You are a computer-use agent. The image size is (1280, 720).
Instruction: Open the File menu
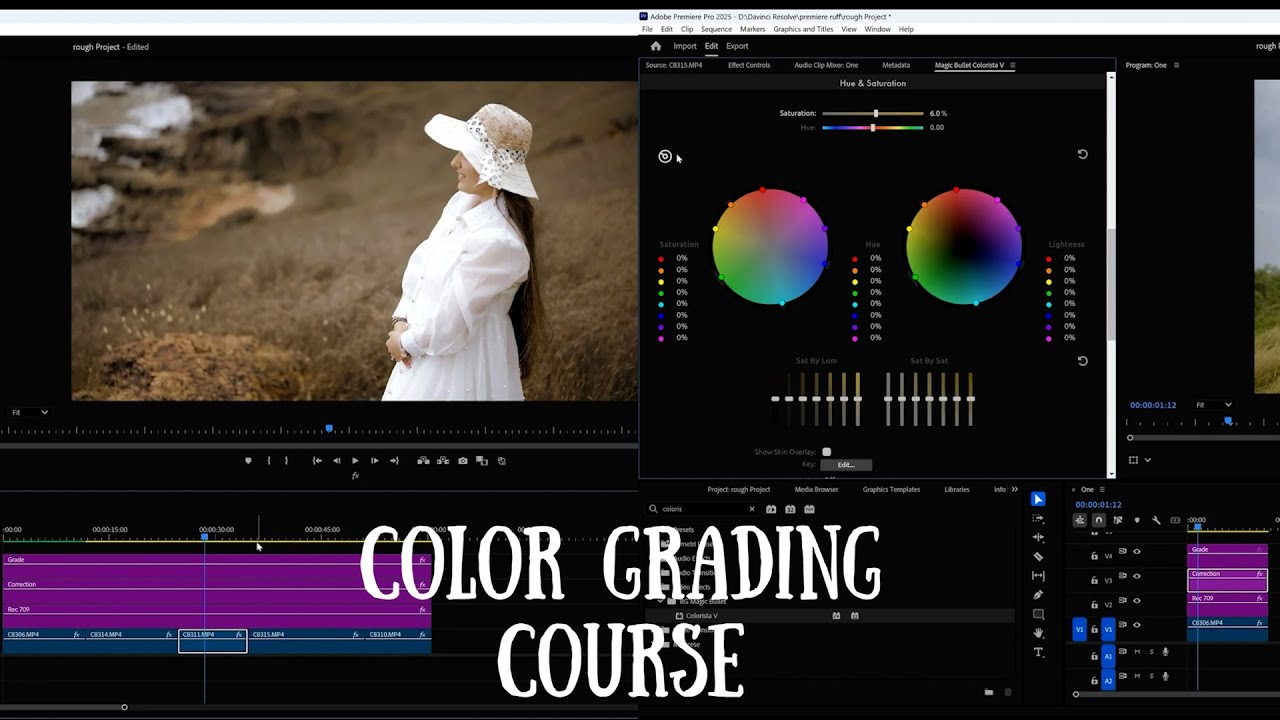647,29
